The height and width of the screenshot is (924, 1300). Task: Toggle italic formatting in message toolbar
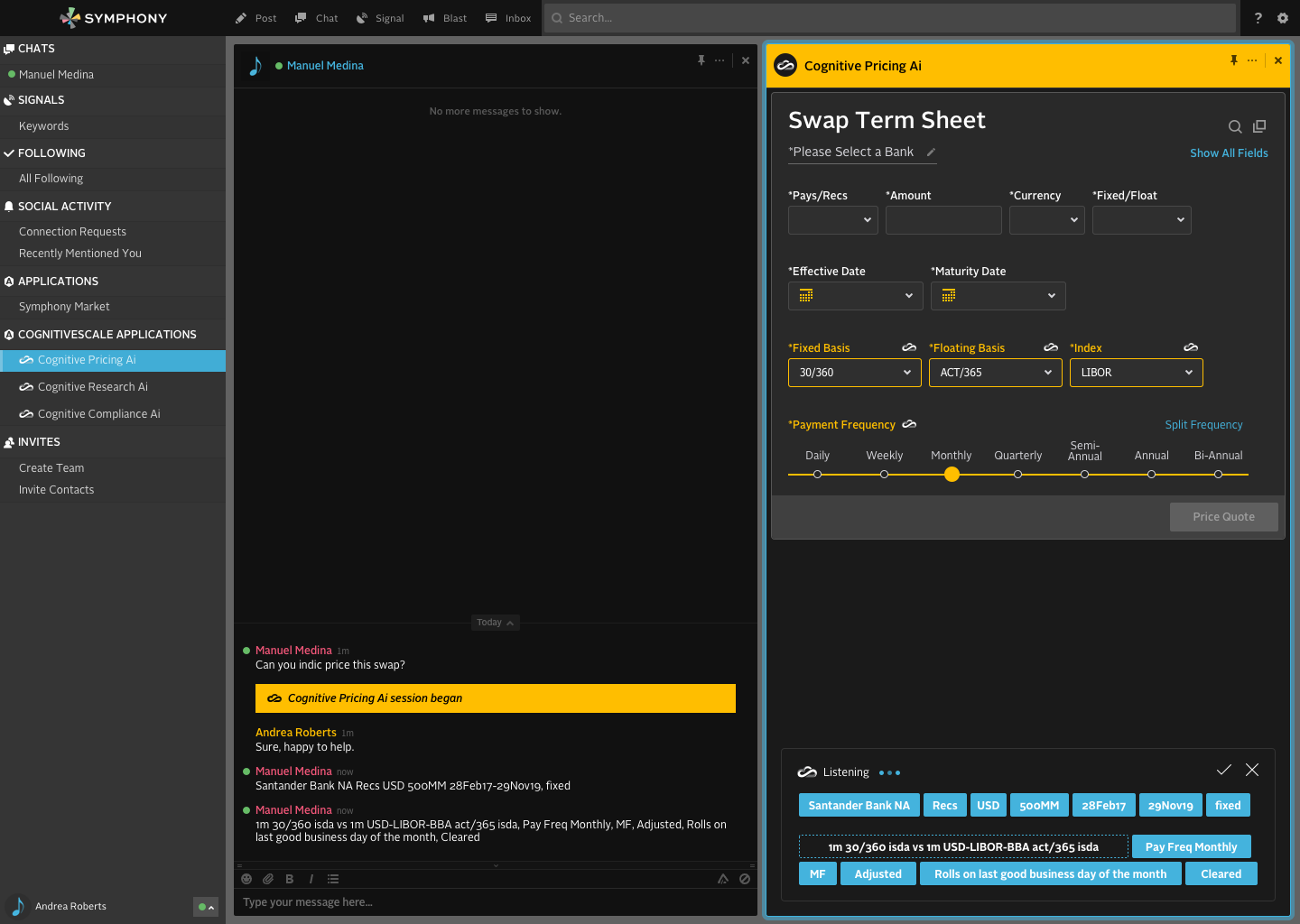click(x=311, y=879)
